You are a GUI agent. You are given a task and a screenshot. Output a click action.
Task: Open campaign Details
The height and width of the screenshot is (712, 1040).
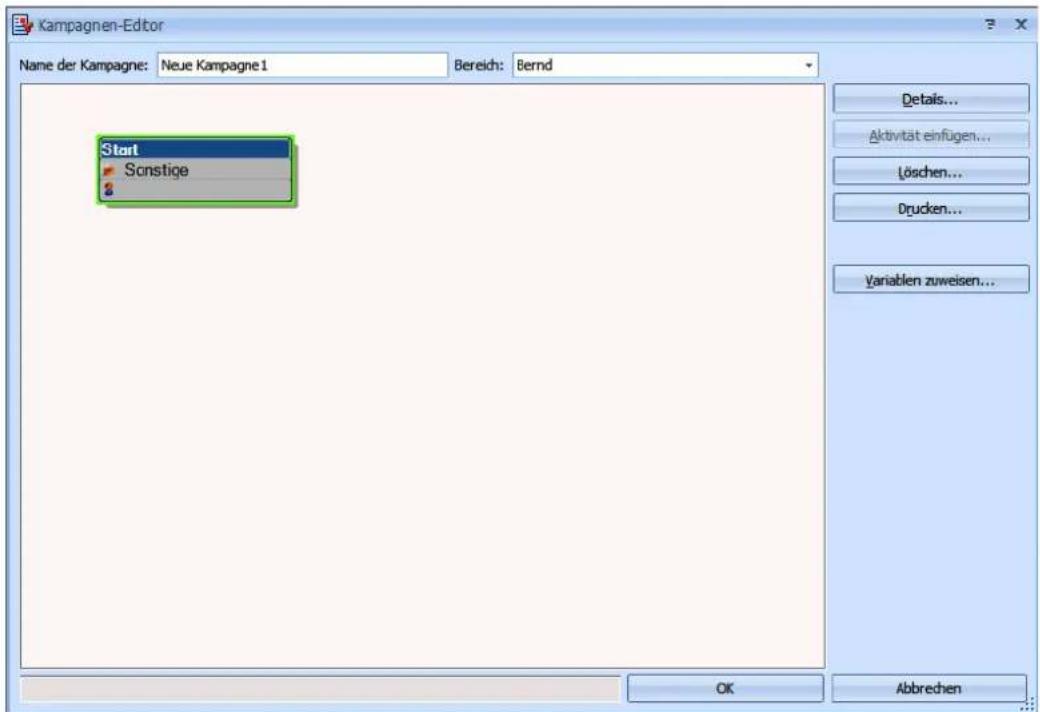coord(931,100)
